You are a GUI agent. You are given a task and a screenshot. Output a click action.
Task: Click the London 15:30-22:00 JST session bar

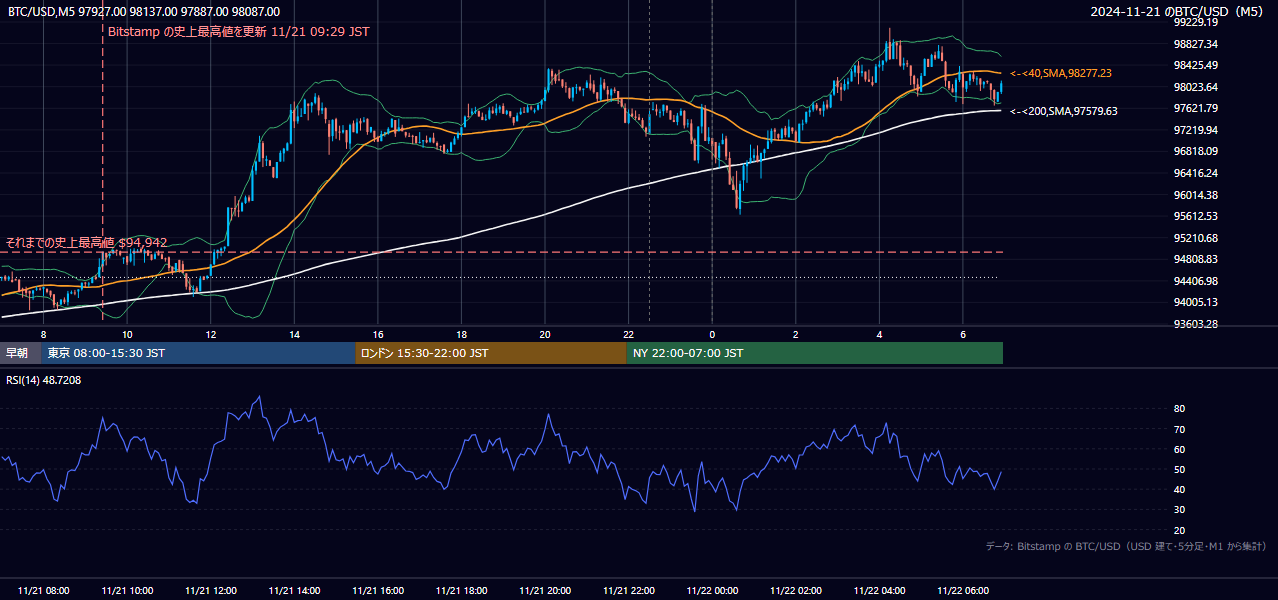(x=491, y=353)
